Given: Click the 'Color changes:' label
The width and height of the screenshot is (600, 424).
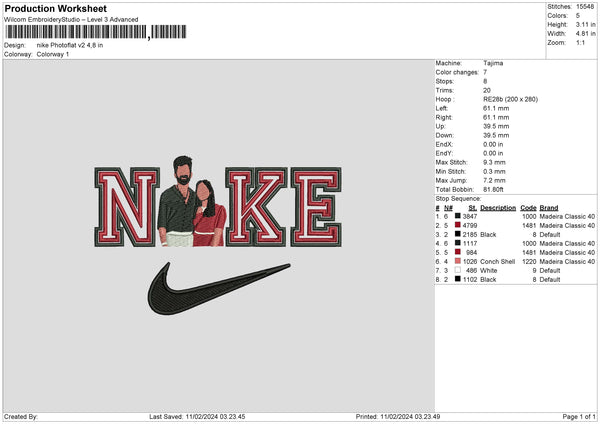Looking at the screenshot, I should (457, 72).
